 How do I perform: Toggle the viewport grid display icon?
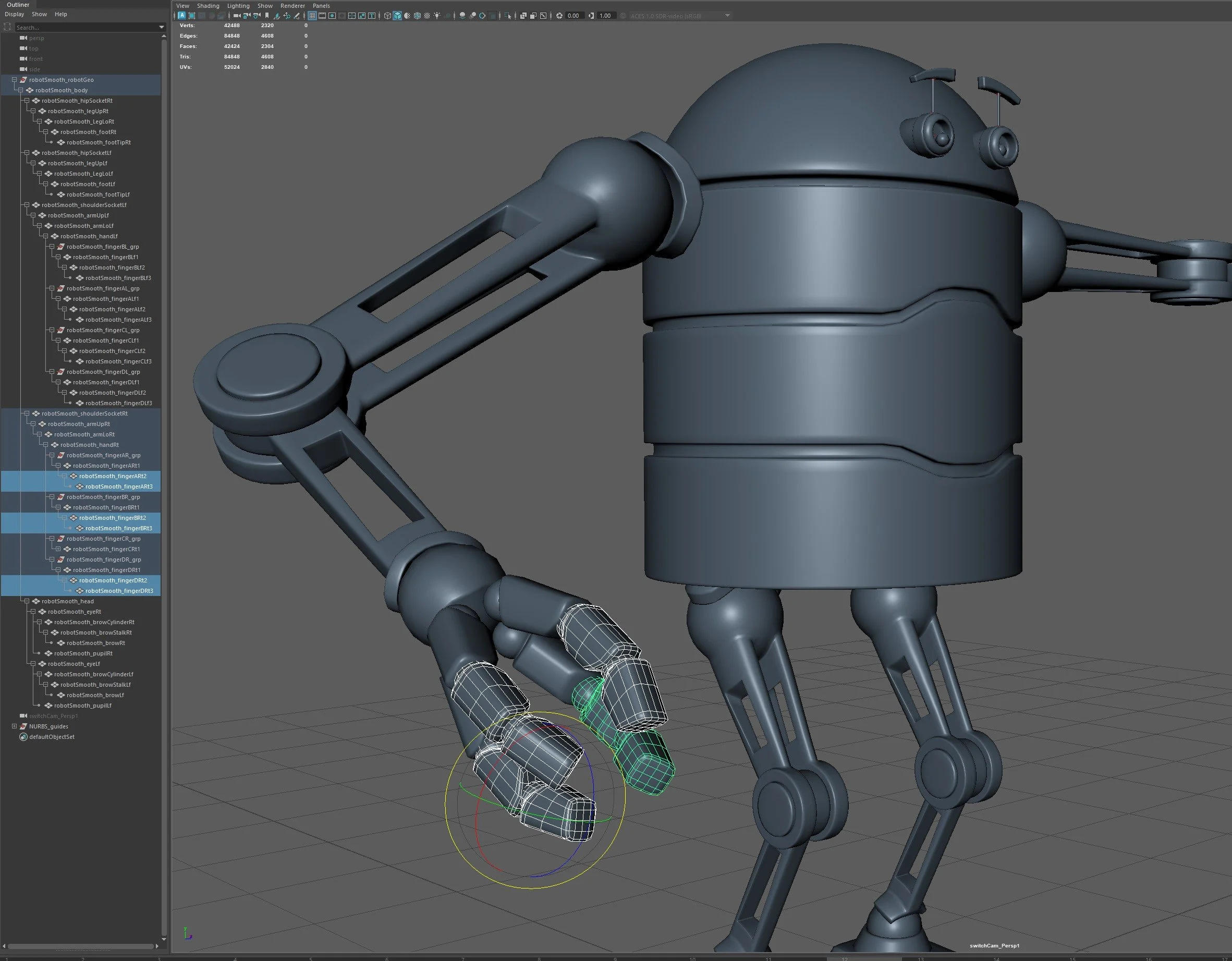pos(312,16)
